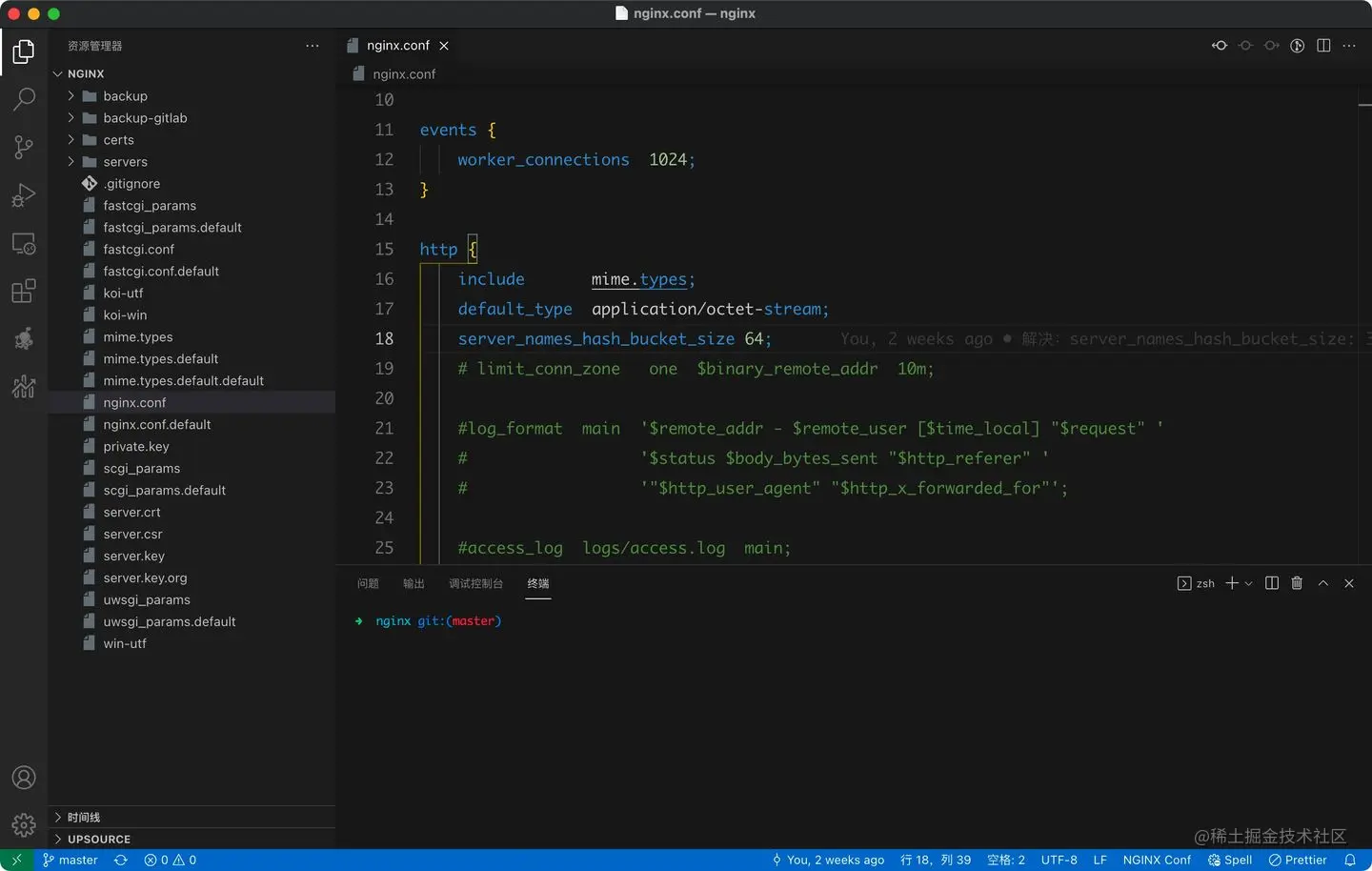Click line number 18 in gutter
The height and width of the screenshot is (871, 1372).
point(384,338)
